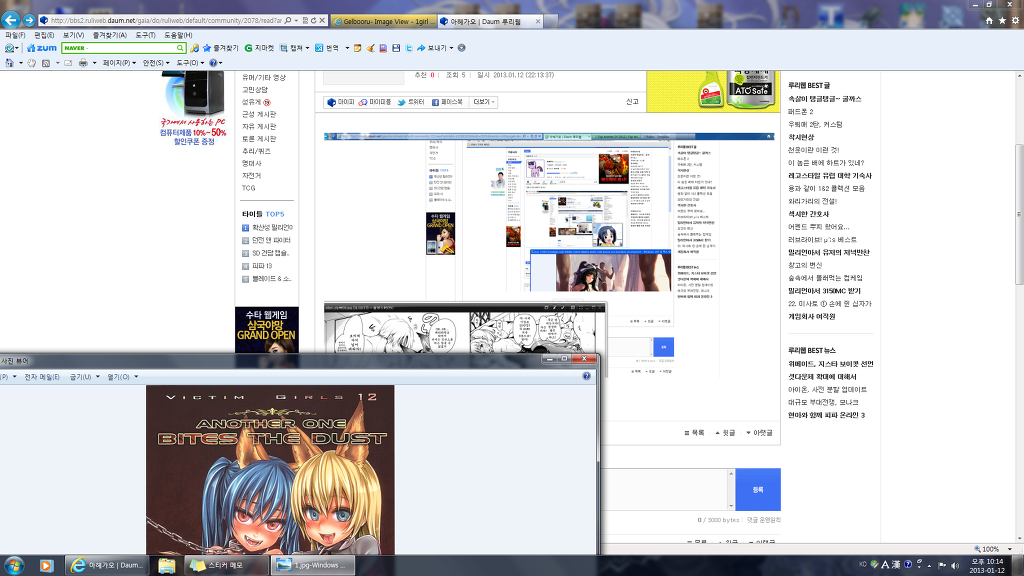Click the zum logo on the toolbar
Screen dimensions: 1024x576
[x=42, y=48]
